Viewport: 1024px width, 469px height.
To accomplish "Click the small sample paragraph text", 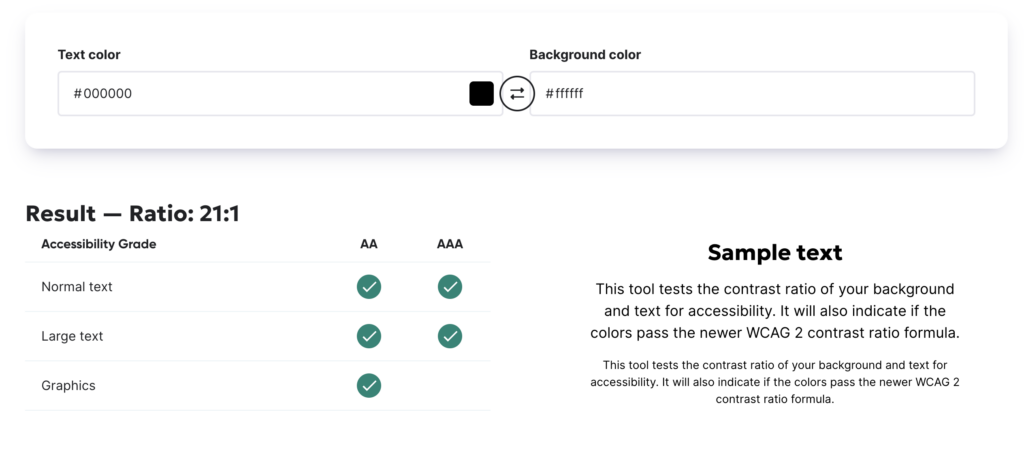I will tap(775, 381).
